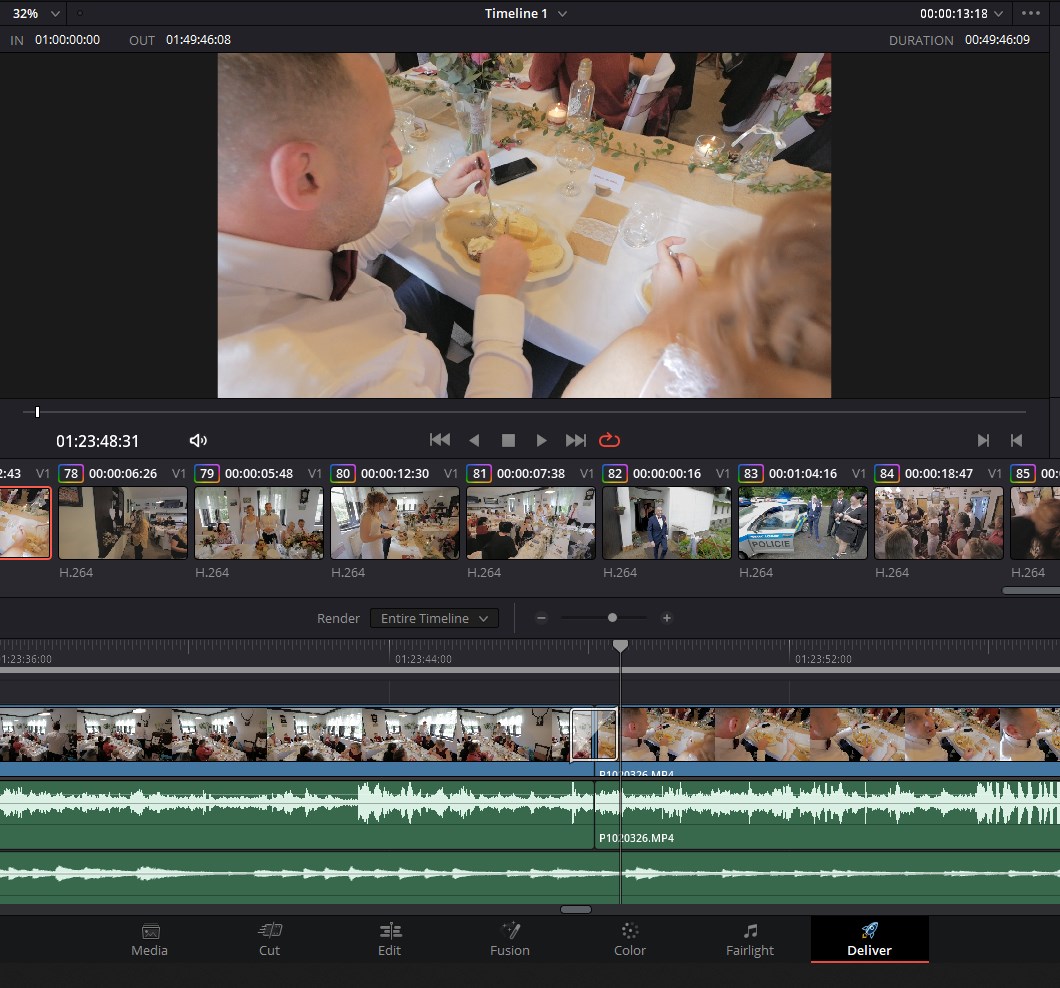Image resolution: width=1060 pixels, height=988 pixels.
Task: Click the timeline horizontal scrollbar handle
Action: pyautogui.click(x=576, y=910)
